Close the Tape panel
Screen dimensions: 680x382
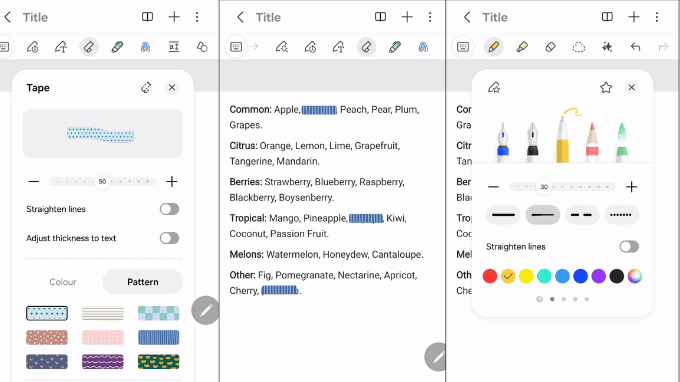[x=172, y=88]
